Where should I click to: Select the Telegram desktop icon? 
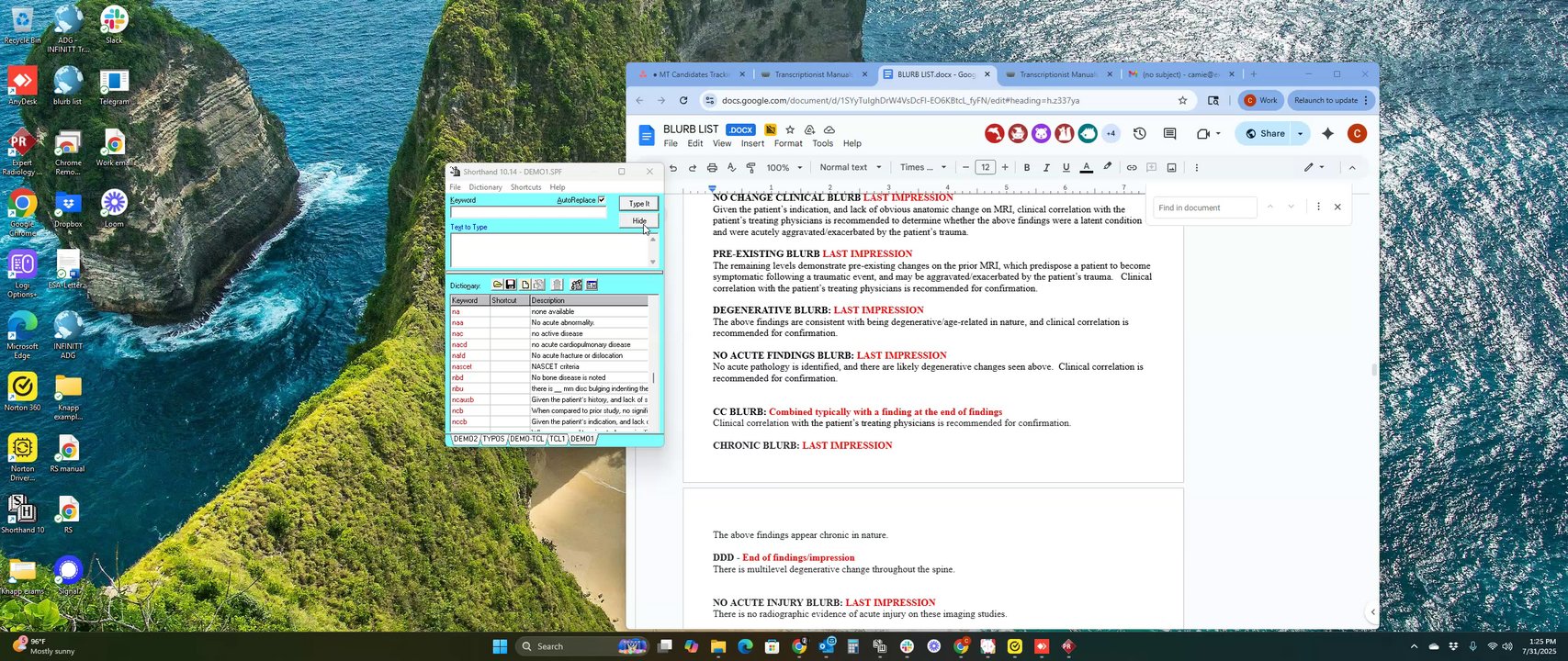pyautogui.click(x=114, y=87)
